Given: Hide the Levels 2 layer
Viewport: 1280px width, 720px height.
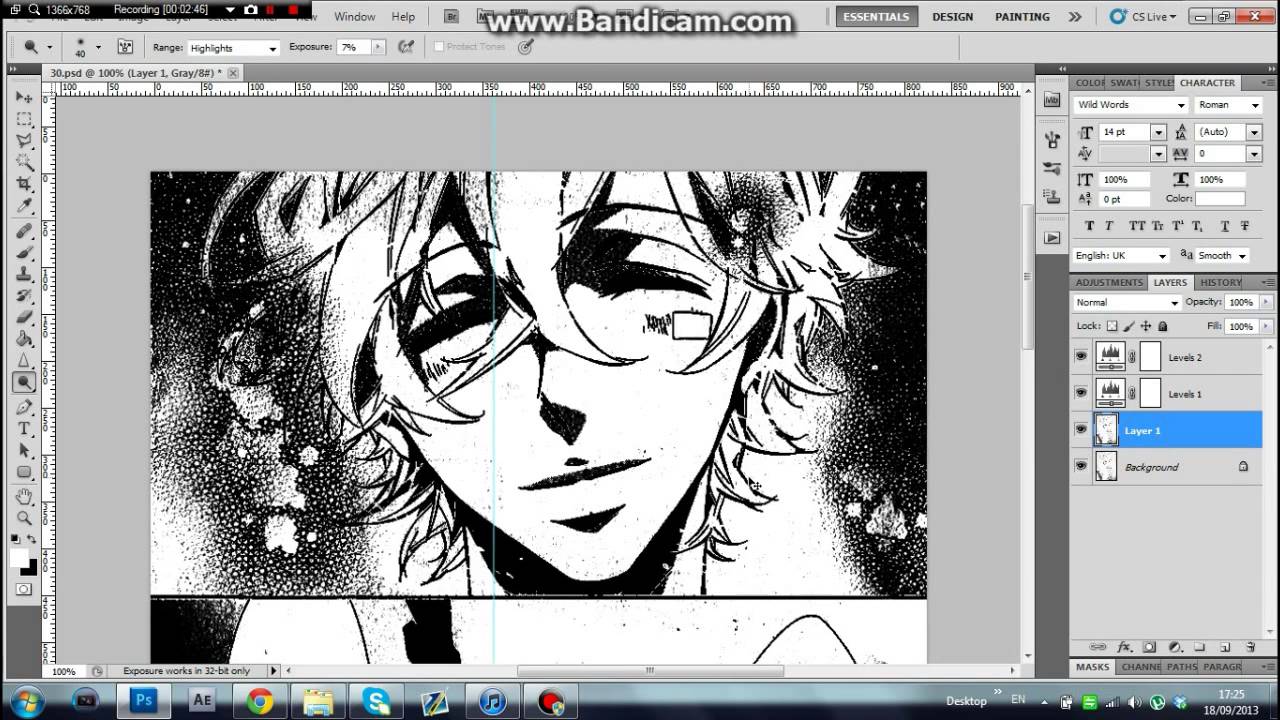Looking at the screenshot, I should click(1081, 357).
